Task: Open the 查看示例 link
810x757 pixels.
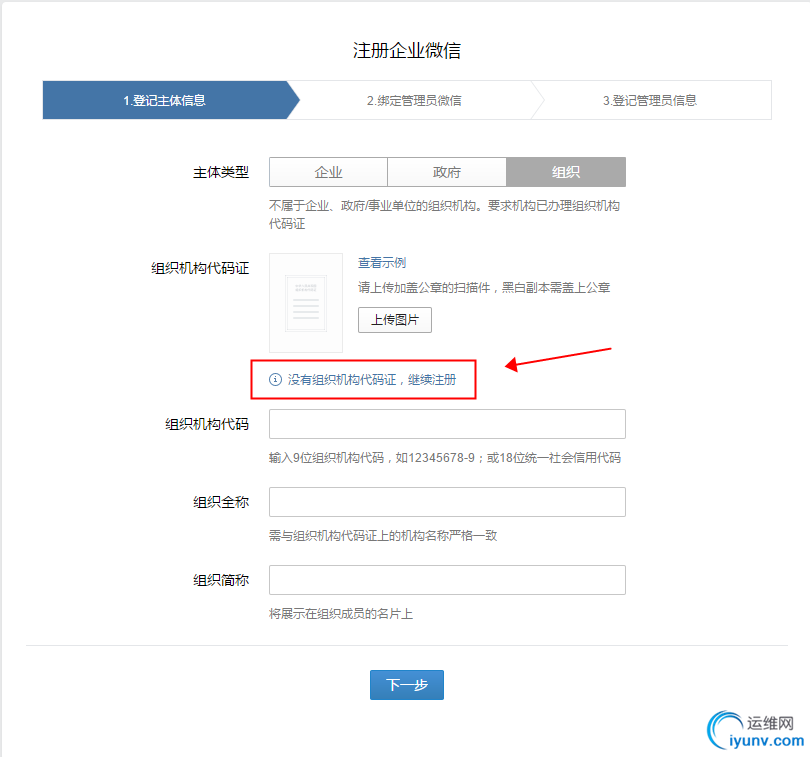Action: point(382,262)
